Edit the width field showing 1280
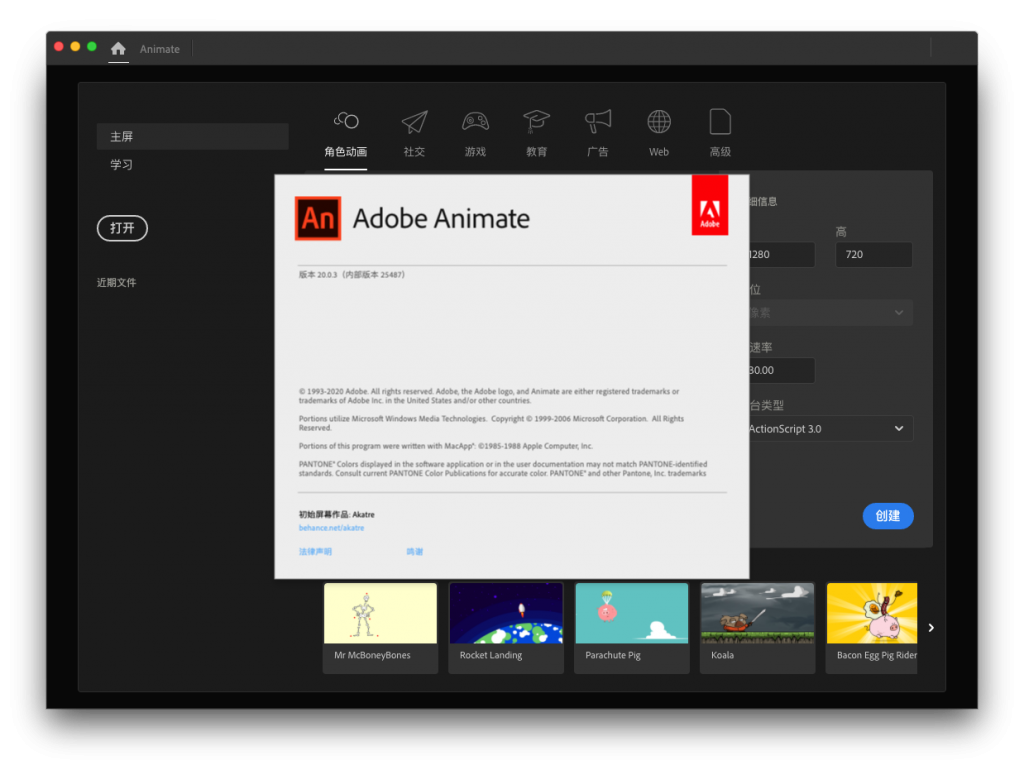 click(782, 254)
